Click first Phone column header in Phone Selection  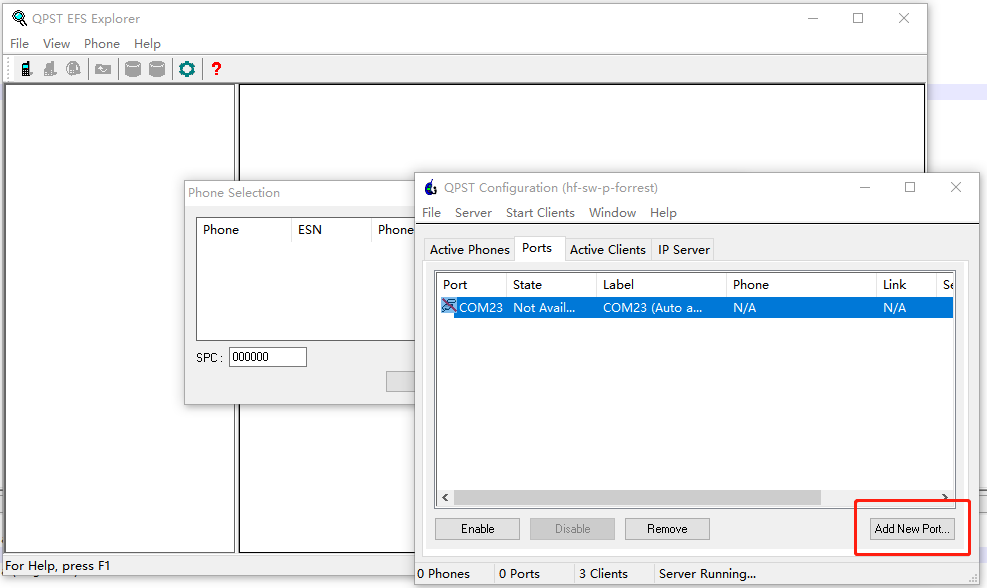pyautogui.click(x=244, y=230)
